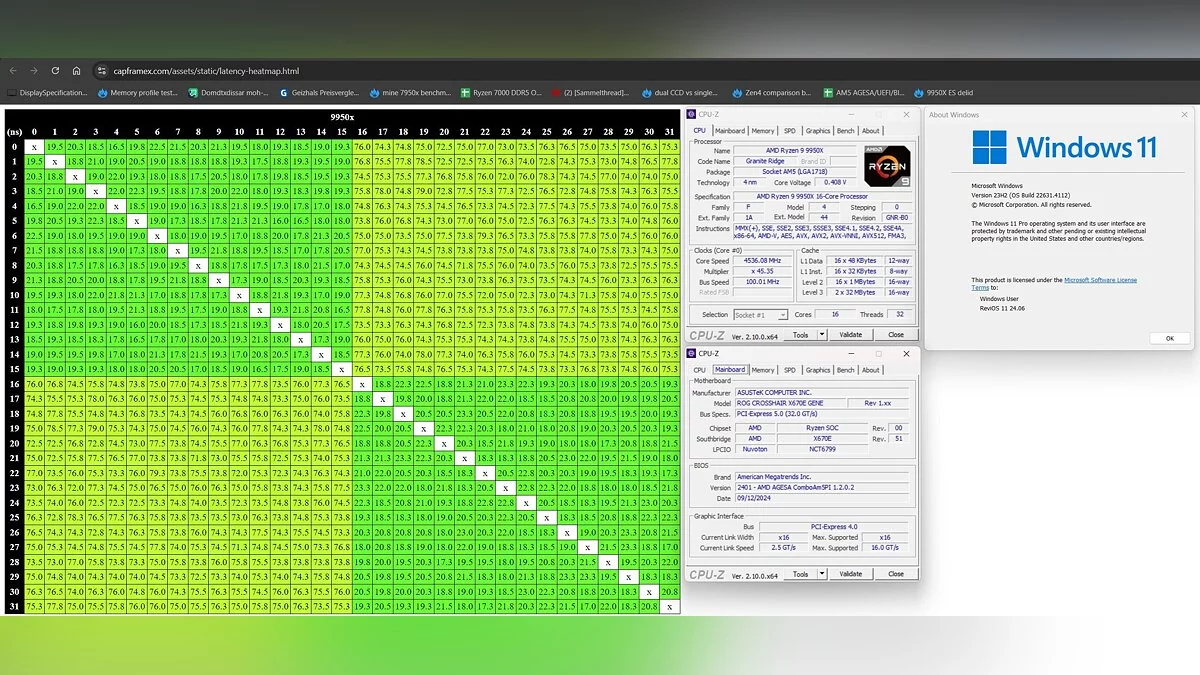Expand Tools arrow in upper CPU-Z window
Viewport: 1200px width, 675px height.
[x=823, y=335]
